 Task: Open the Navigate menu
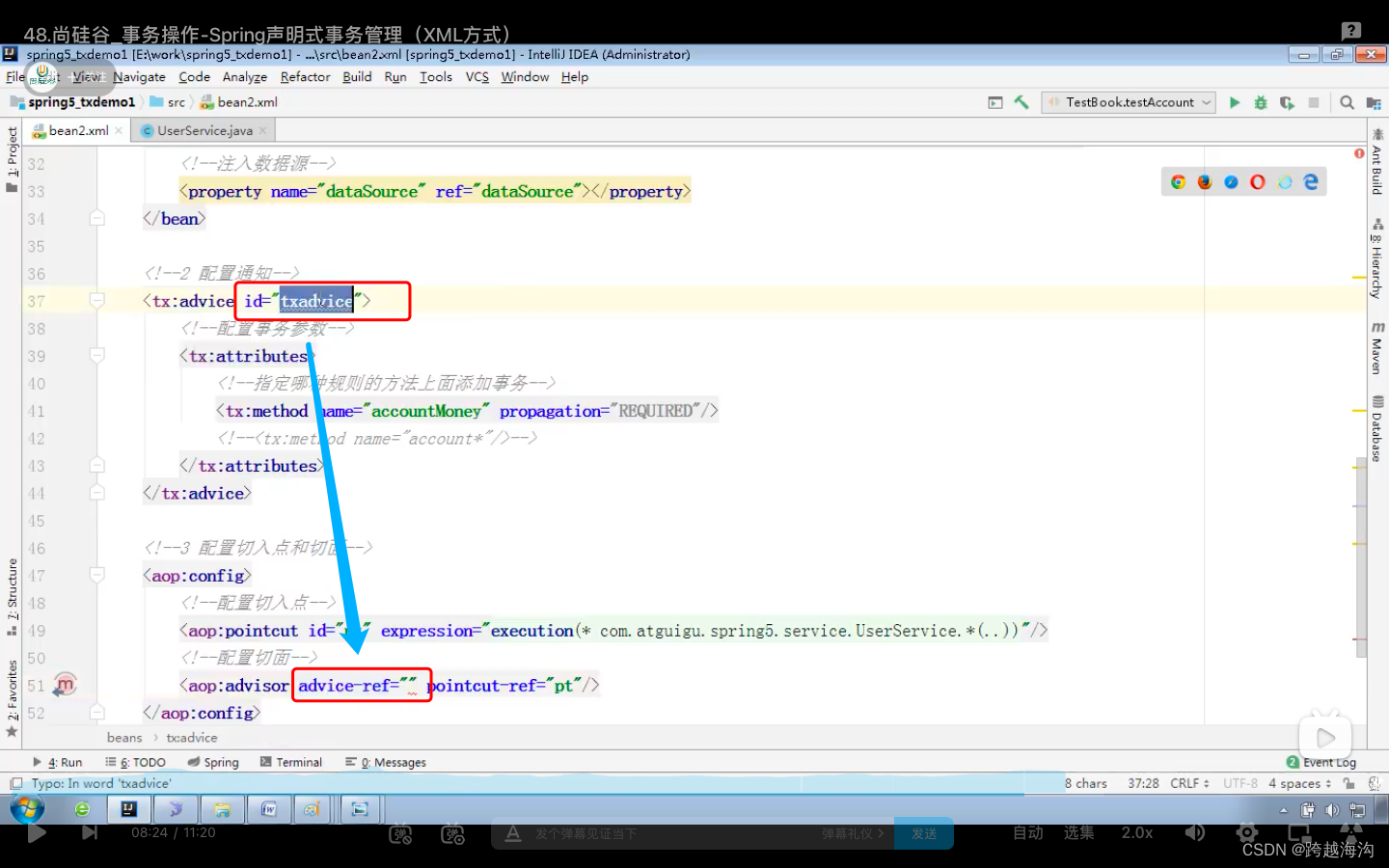pyautogui.click(x=139, y=77)
